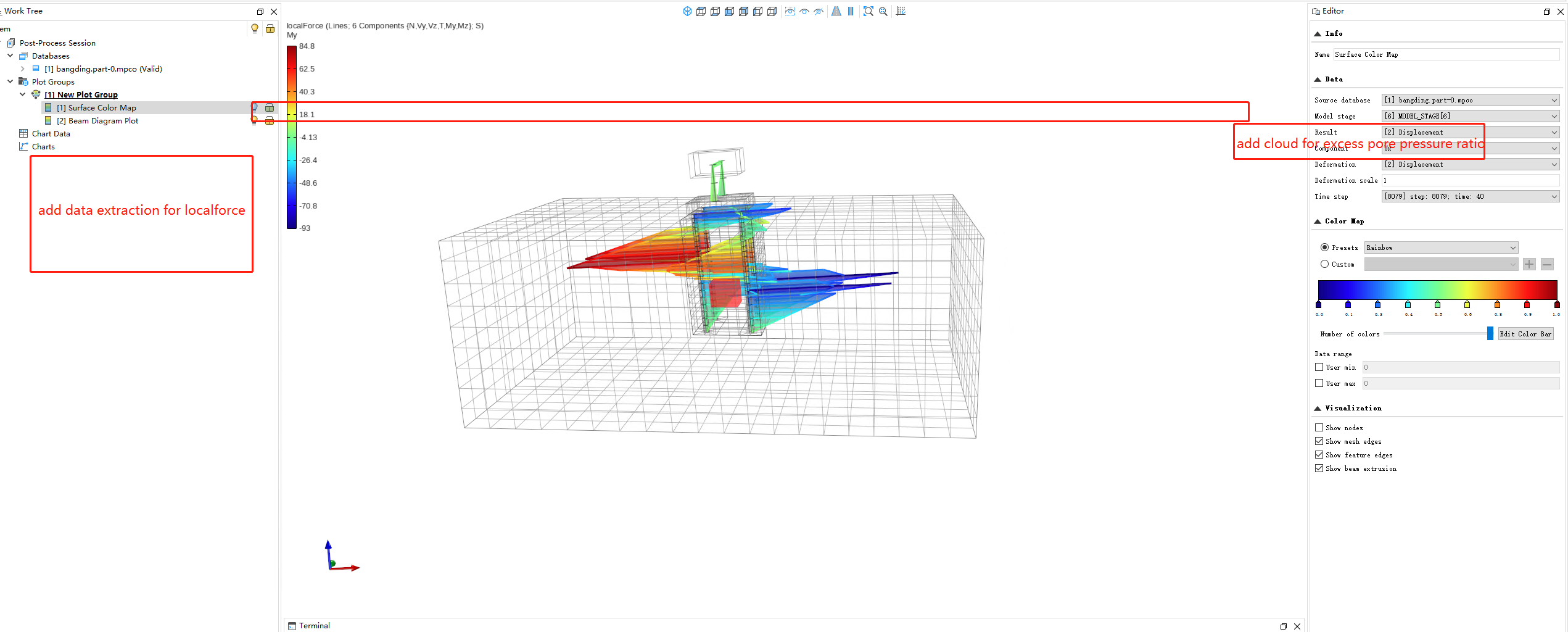Screen dimensions: 1568x632
Task: Select Chart Data tree item
Action: point(51,133)
